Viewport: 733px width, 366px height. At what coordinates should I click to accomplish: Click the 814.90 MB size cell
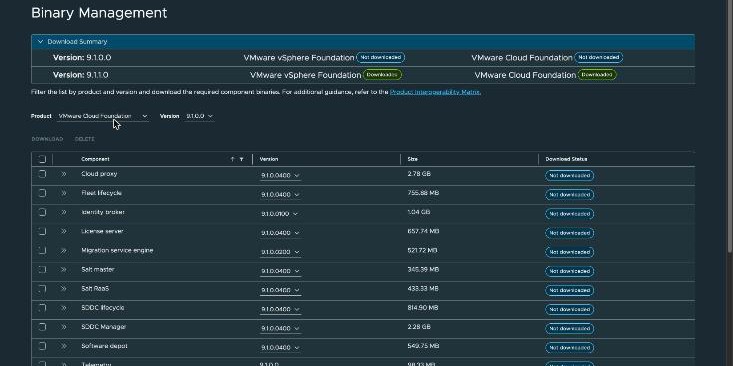423,308
